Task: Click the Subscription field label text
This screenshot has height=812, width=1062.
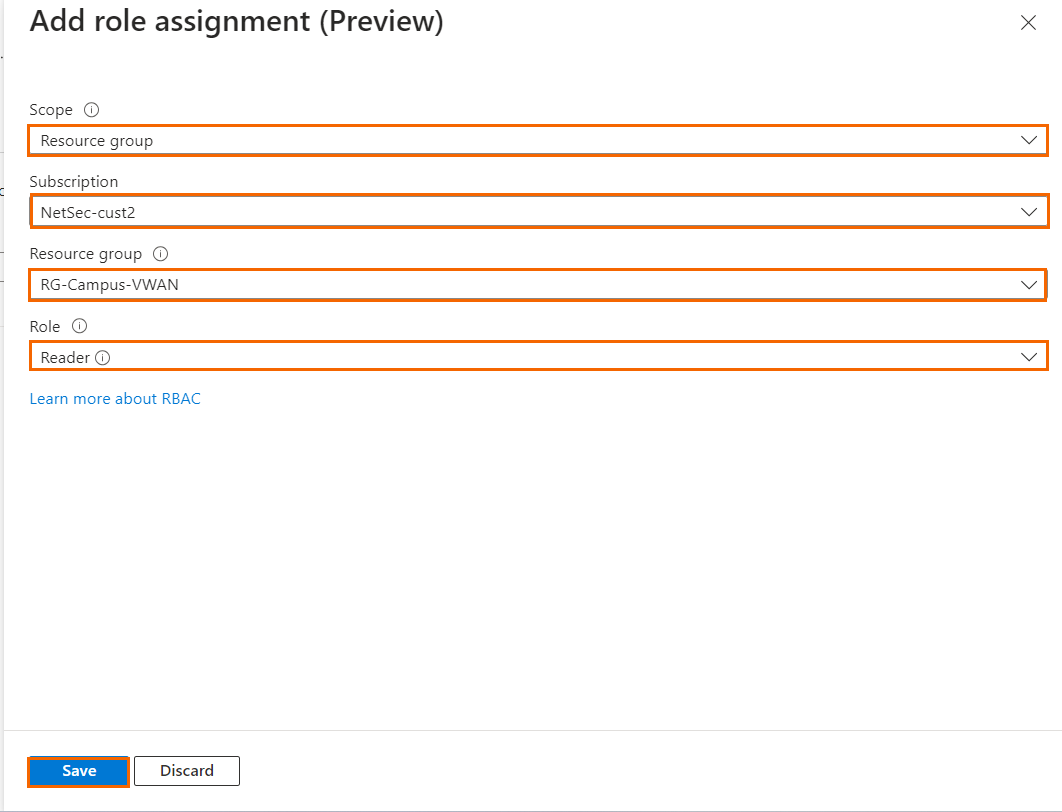Action: pos(74,182)
